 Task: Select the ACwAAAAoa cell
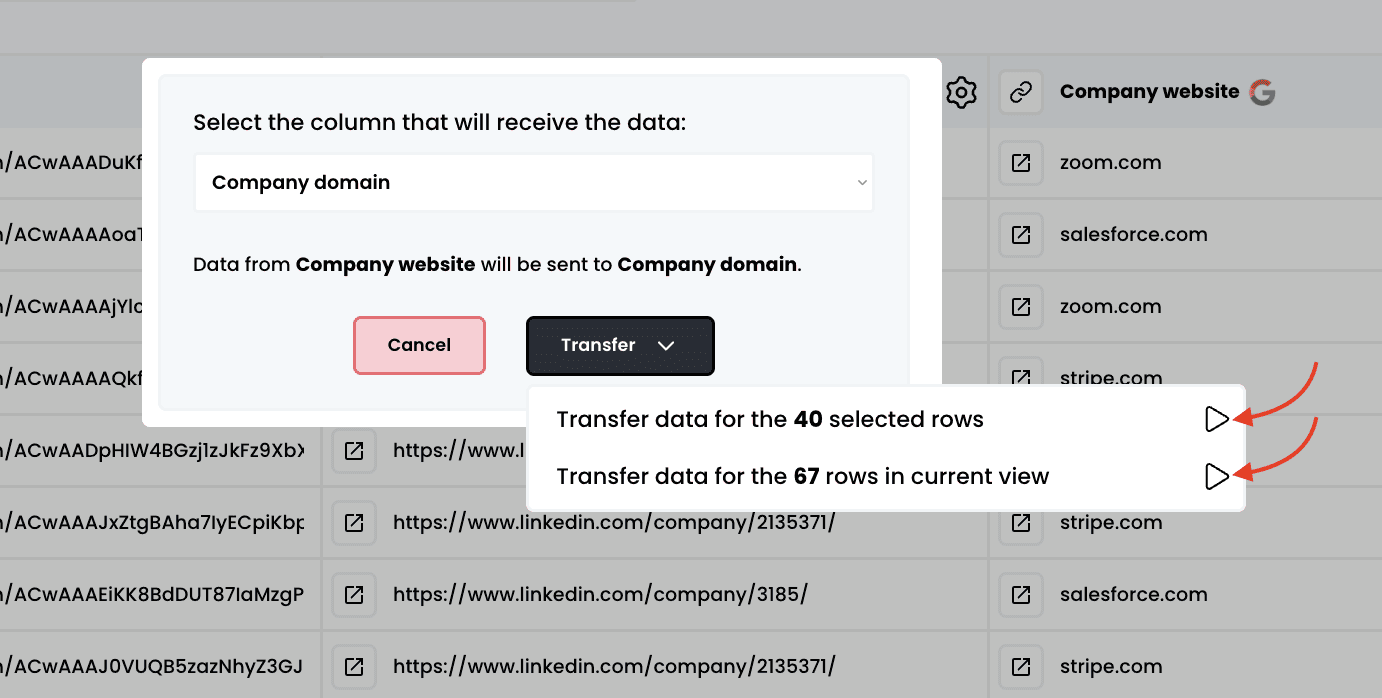pyautogui.click(x=72, y=235)
